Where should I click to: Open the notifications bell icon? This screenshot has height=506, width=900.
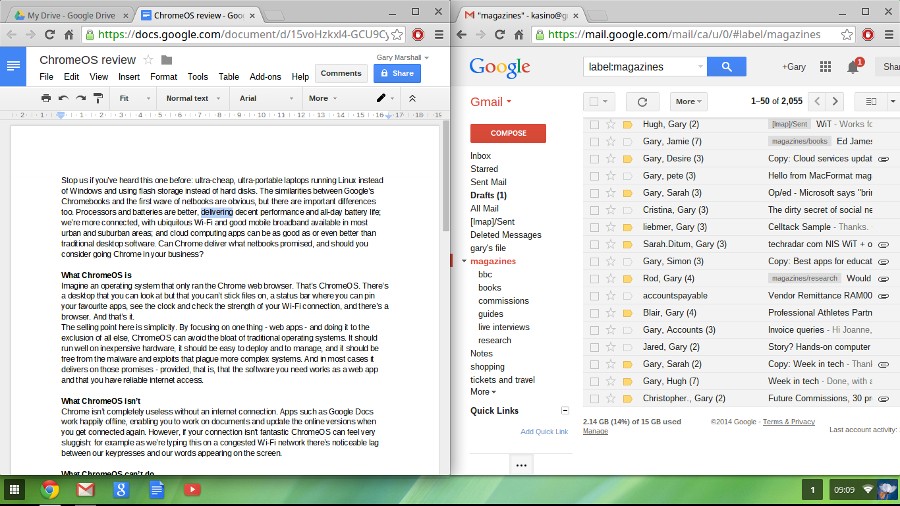[x=853, y=67]
